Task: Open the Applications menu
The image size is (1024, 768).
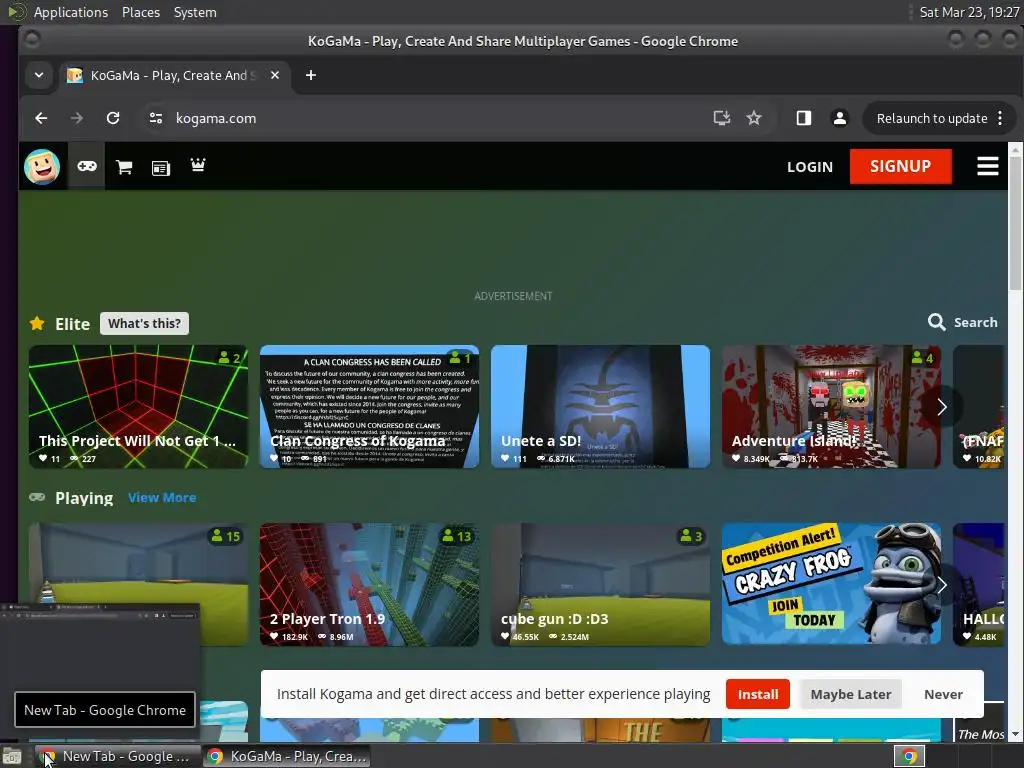Action: 71,12
